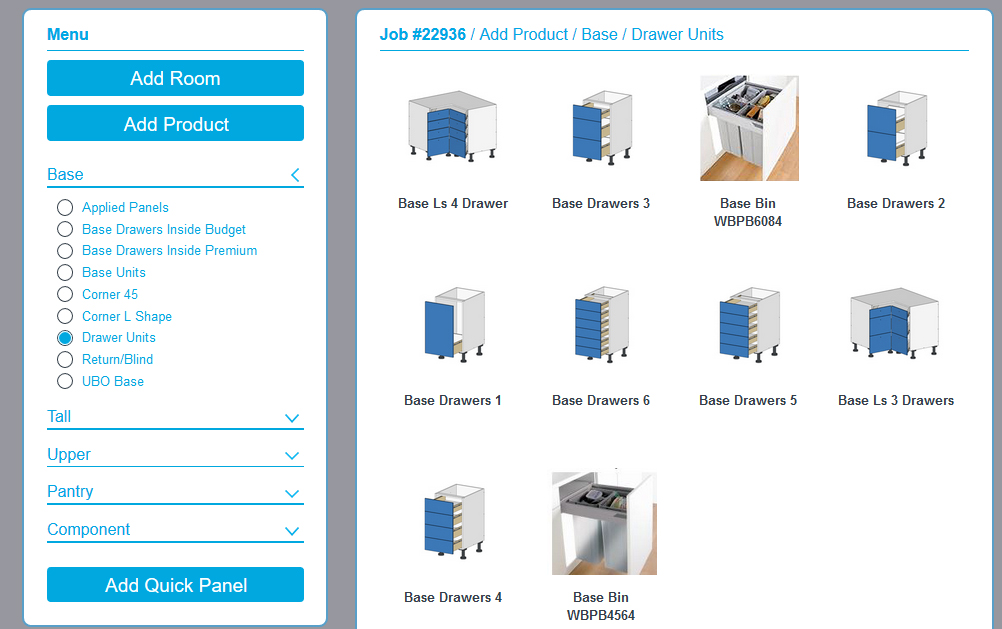The image size is (1002, 629).
Task: Expand the Tall category section
Action: (292, 419)
